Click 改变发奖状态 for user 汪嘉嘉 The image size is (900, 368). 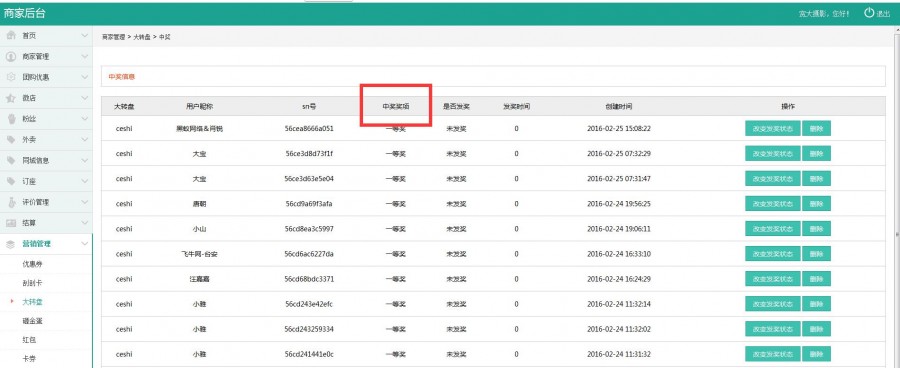point(773,279)
